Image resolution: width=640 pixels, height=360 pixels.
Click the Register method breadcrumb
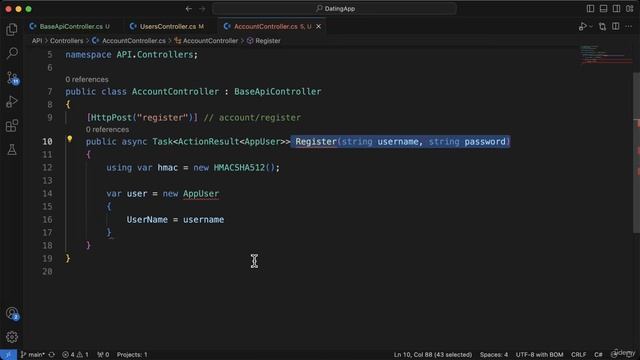coord(264,41)
